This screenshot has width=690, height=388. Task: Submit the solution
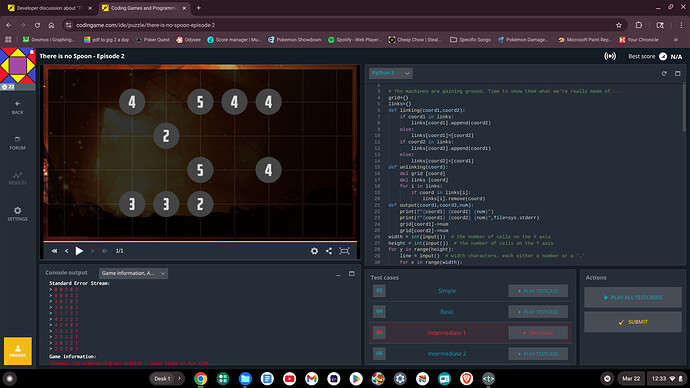click(x=633, y=322)
